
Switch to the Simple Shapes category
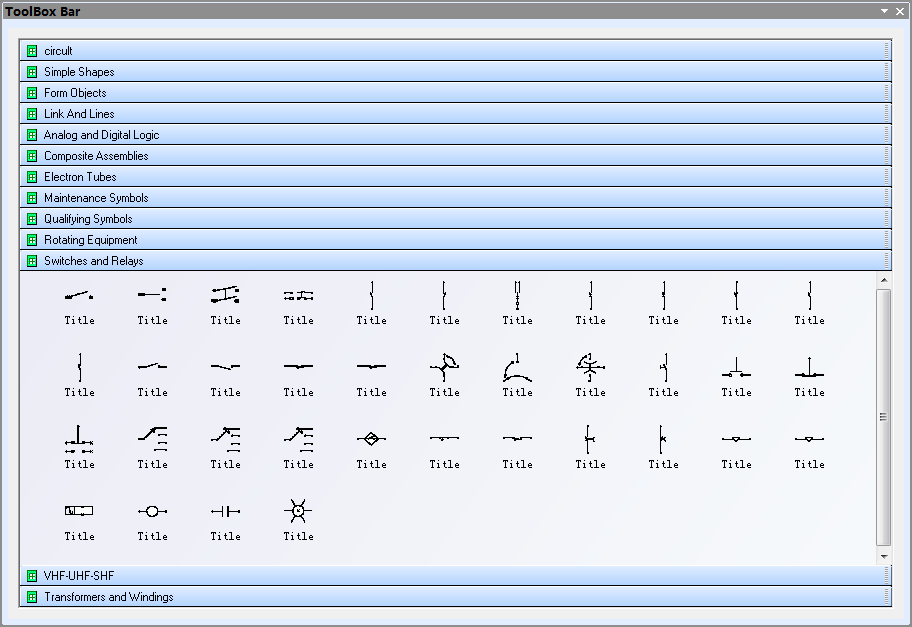79,72
